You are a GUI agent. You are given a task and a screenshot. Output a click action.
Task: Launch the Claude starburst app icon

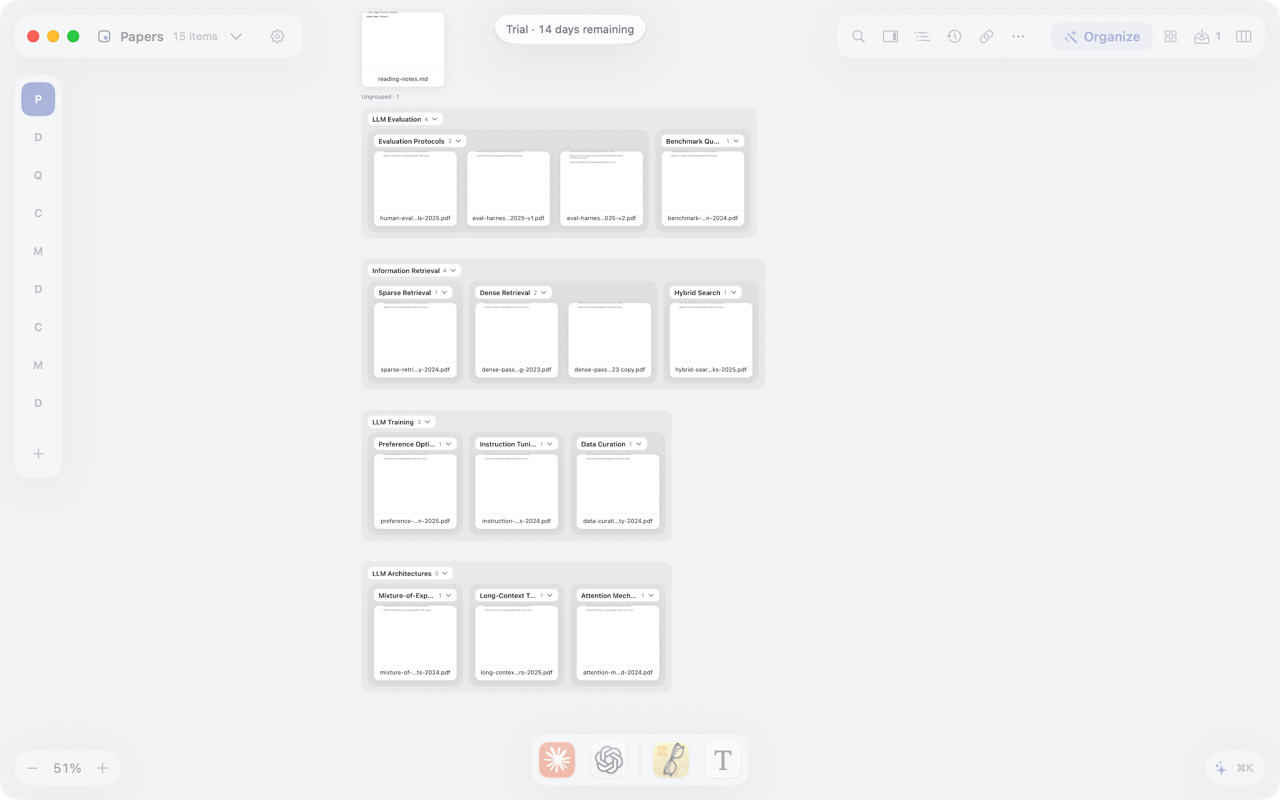pyautogui.click(x=557, y=760)
